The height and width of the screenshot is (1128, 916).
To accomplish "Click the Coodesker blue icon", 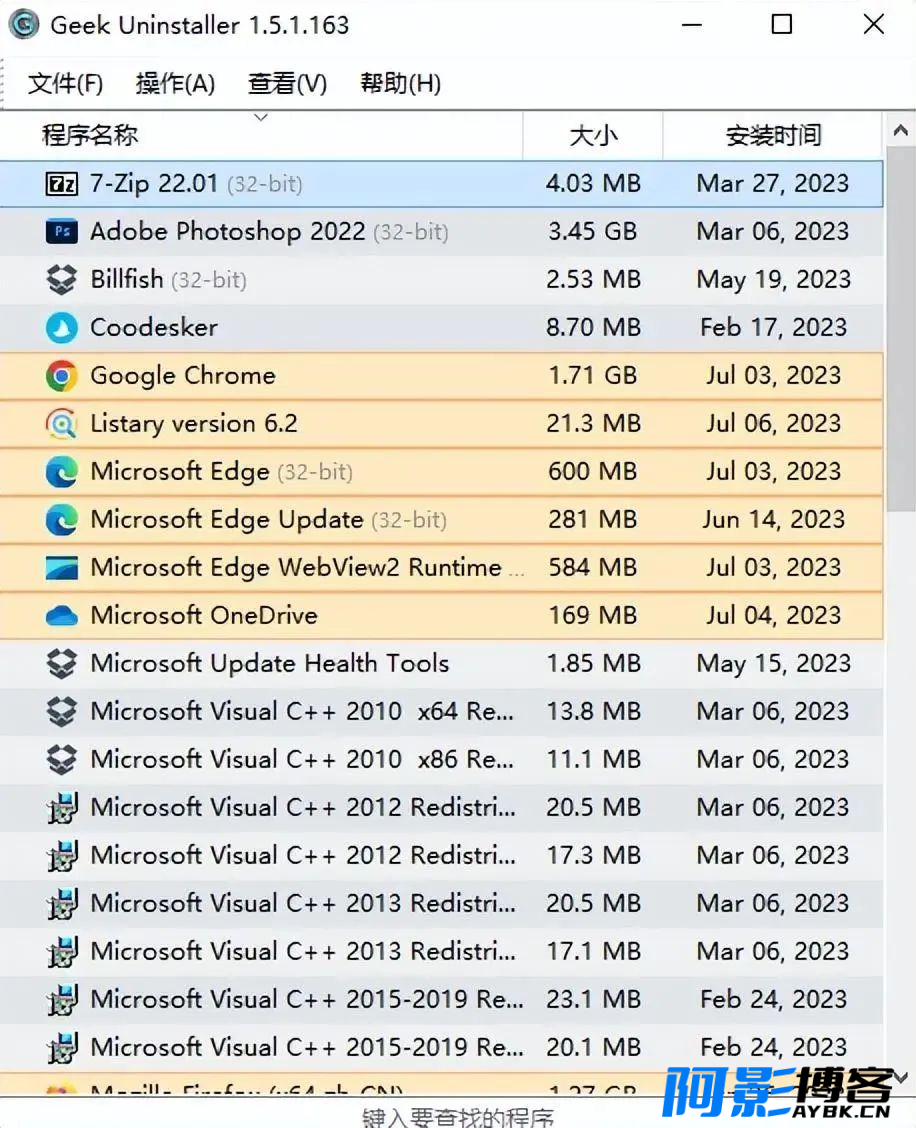I will coord(62,328).
